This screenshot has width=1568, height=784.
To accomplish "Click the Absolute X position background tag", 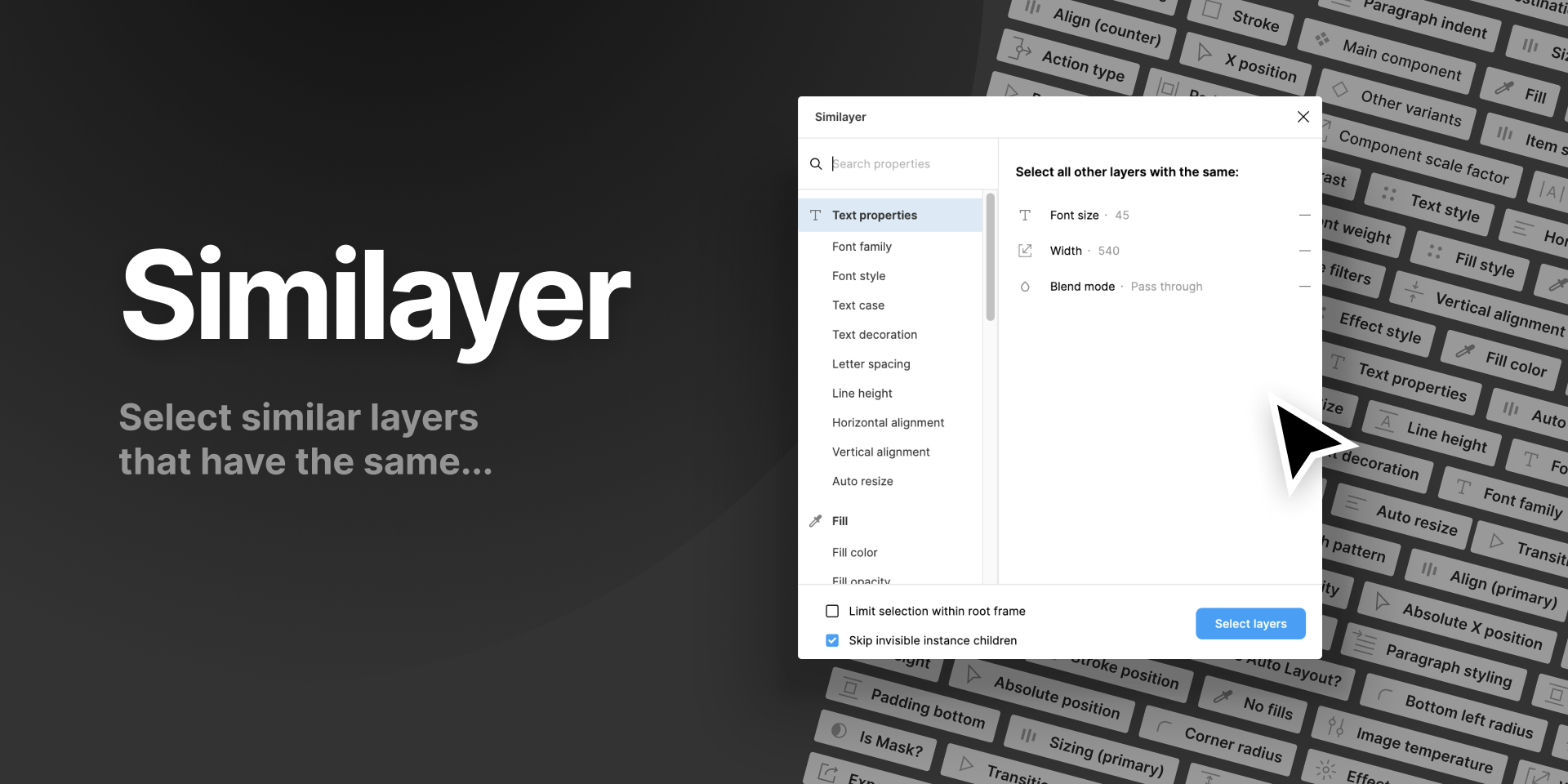I will pyautogui.click(x=1458, y=622).
